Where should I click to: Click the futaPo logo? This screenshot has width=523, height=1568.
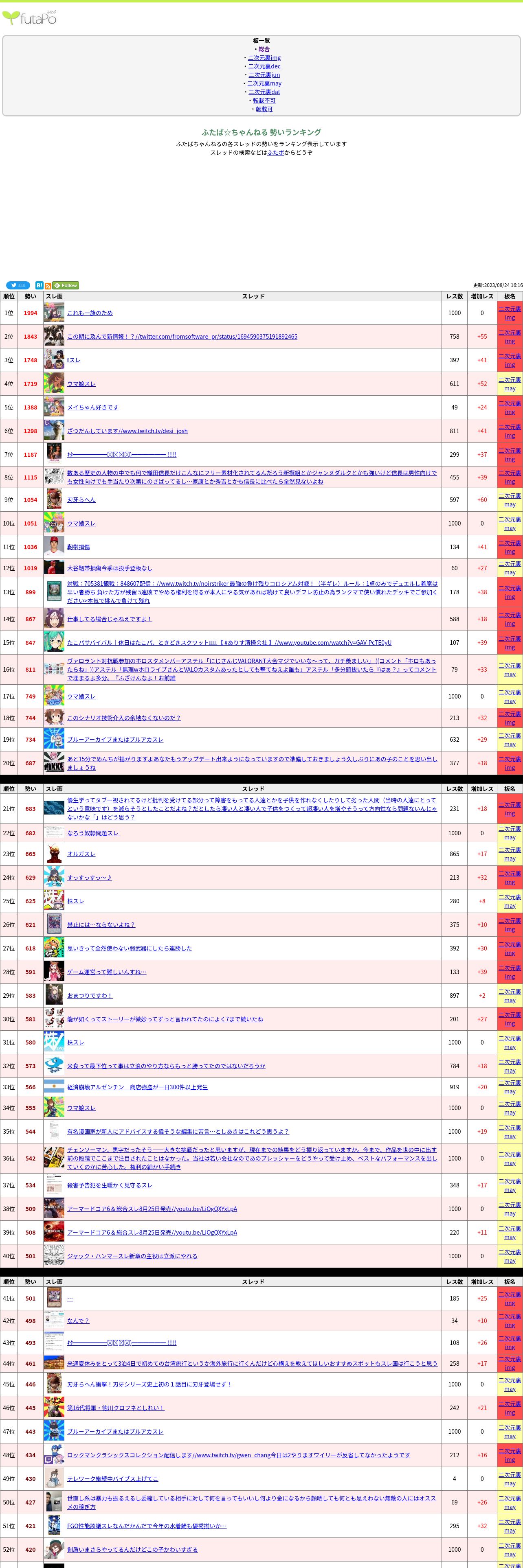(30, 18)
